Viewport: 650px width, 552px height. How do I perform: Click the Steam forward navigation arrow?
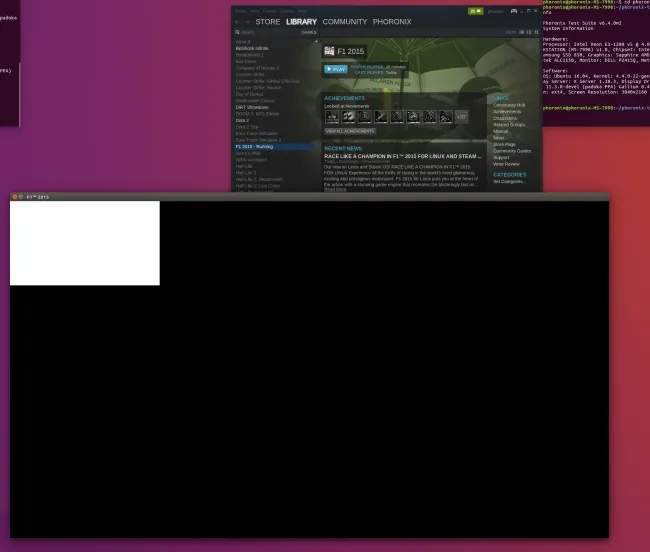click(x=247, y=22)
